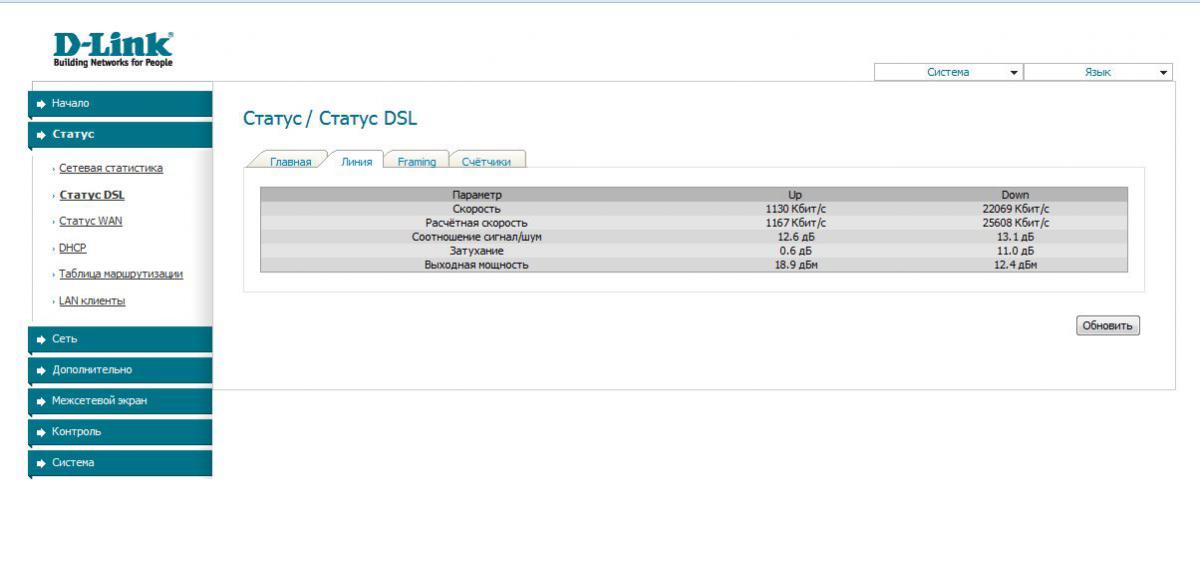Expand the Межсетевой экран section

(99, 401)
